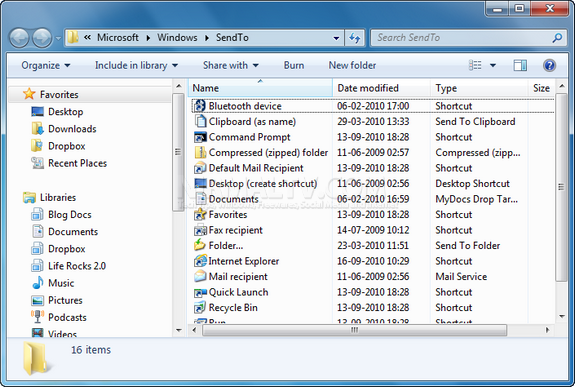Navigate to Windows in breadcrumb
Screen dimensions: 575x387
[177, 37]
